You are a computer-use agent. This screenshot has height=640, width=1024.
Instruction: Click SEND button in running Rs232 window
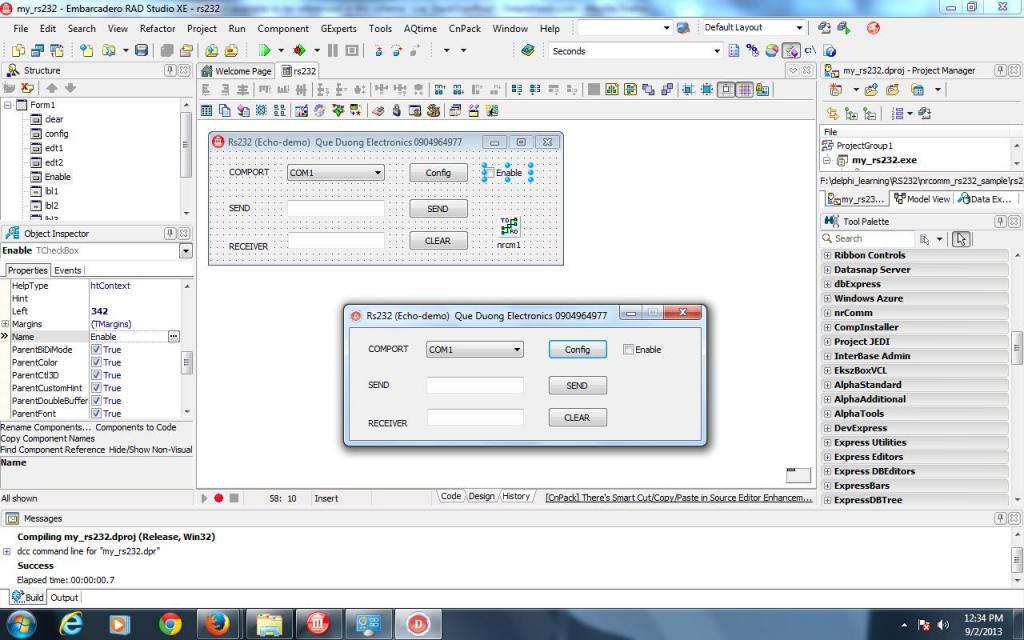(x=577, y=385)
